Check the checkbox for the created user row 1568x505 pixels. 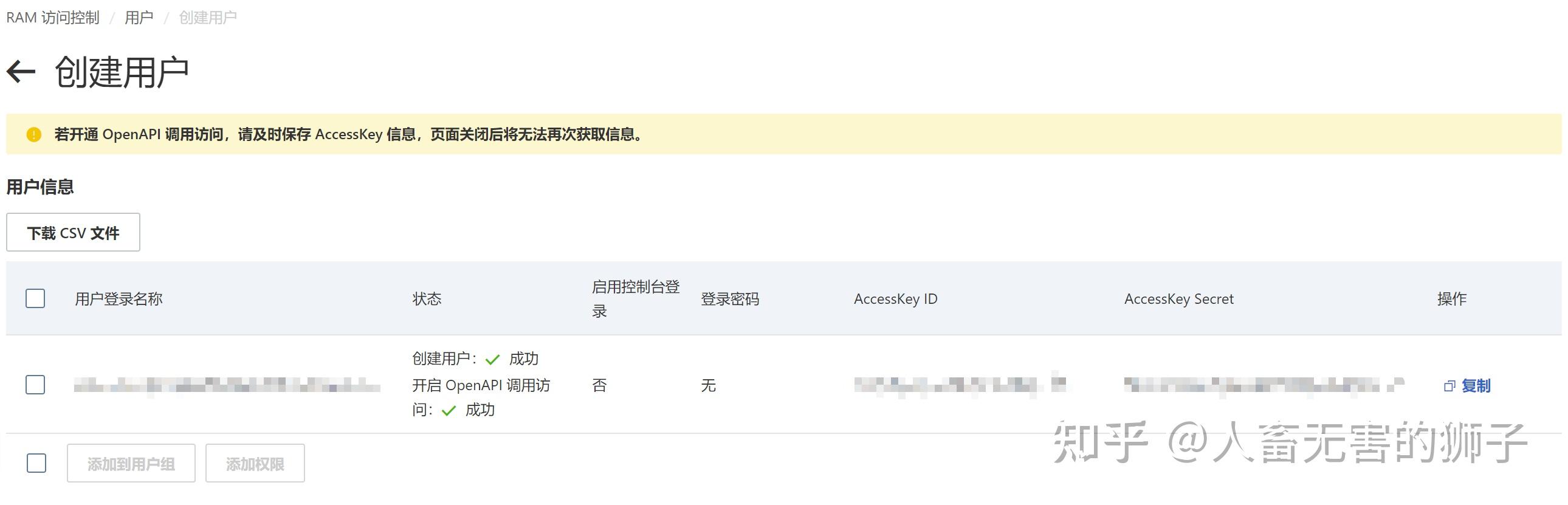click(35, 385)
